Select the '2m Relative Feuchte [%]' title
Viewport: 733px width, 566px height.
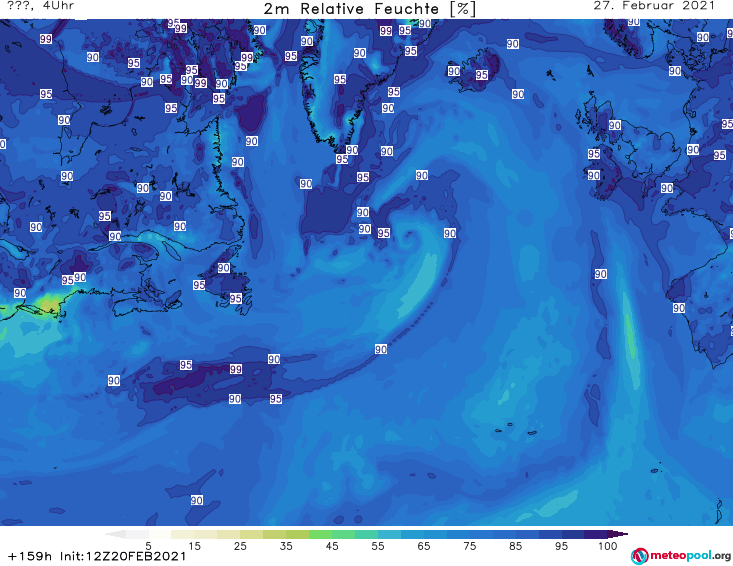click(369, 9)
